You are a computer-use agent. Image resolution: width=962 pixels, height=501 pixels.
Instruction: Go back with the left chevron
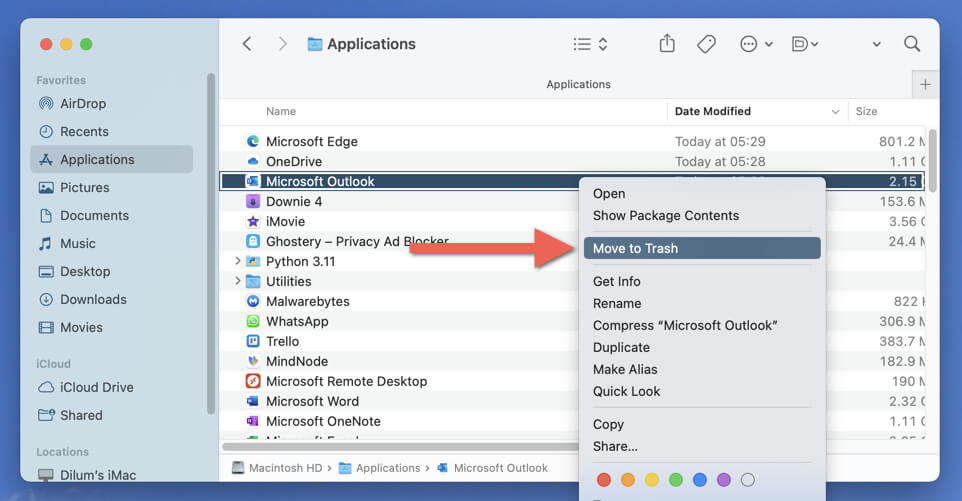[x=247, y=44]
